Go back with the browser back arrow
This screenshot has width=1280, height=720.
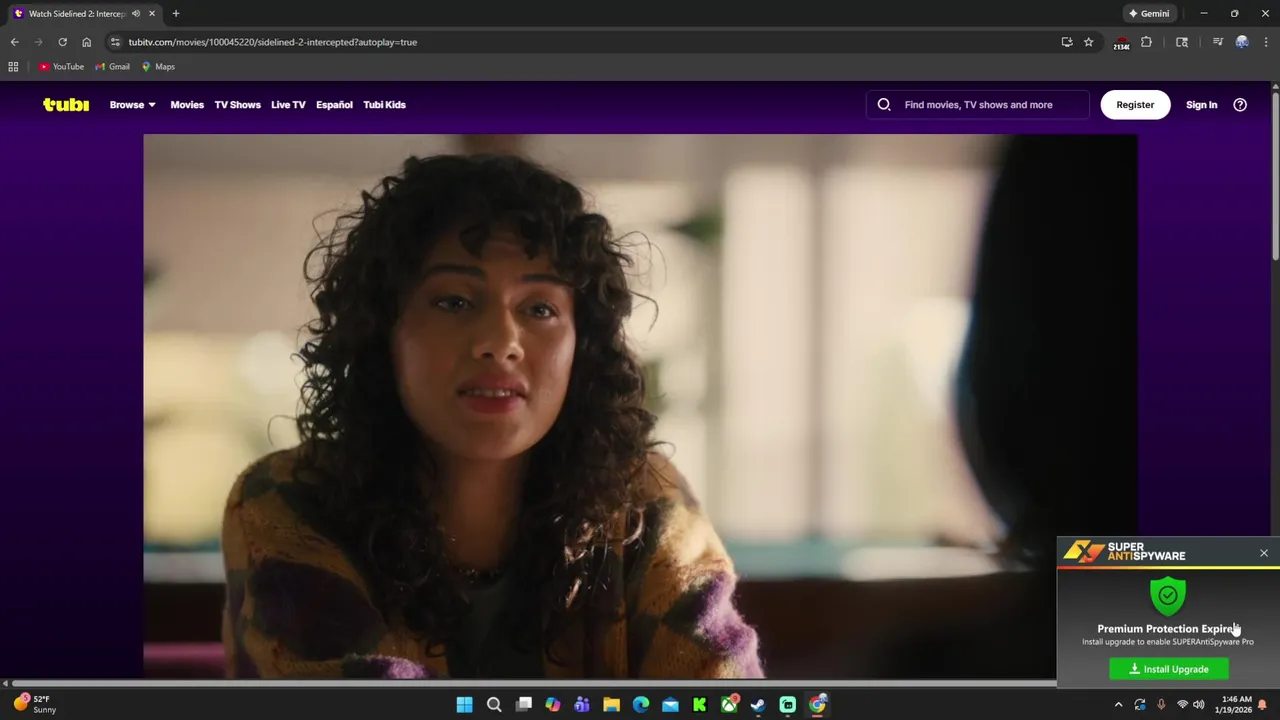click(x=14, y=42)
